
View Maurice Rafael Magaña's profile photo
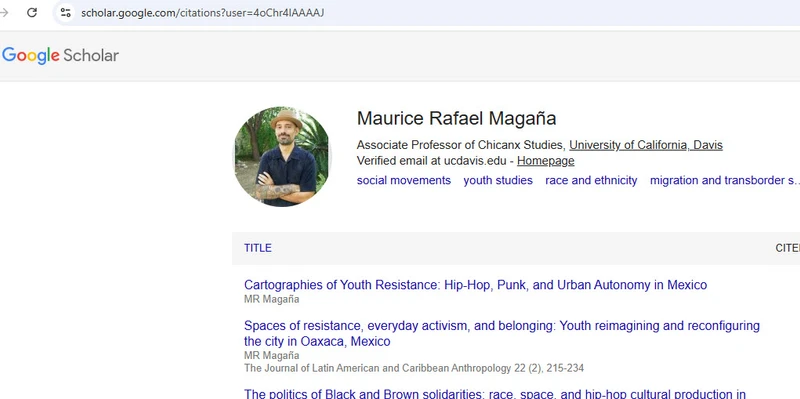coord(282,157)
